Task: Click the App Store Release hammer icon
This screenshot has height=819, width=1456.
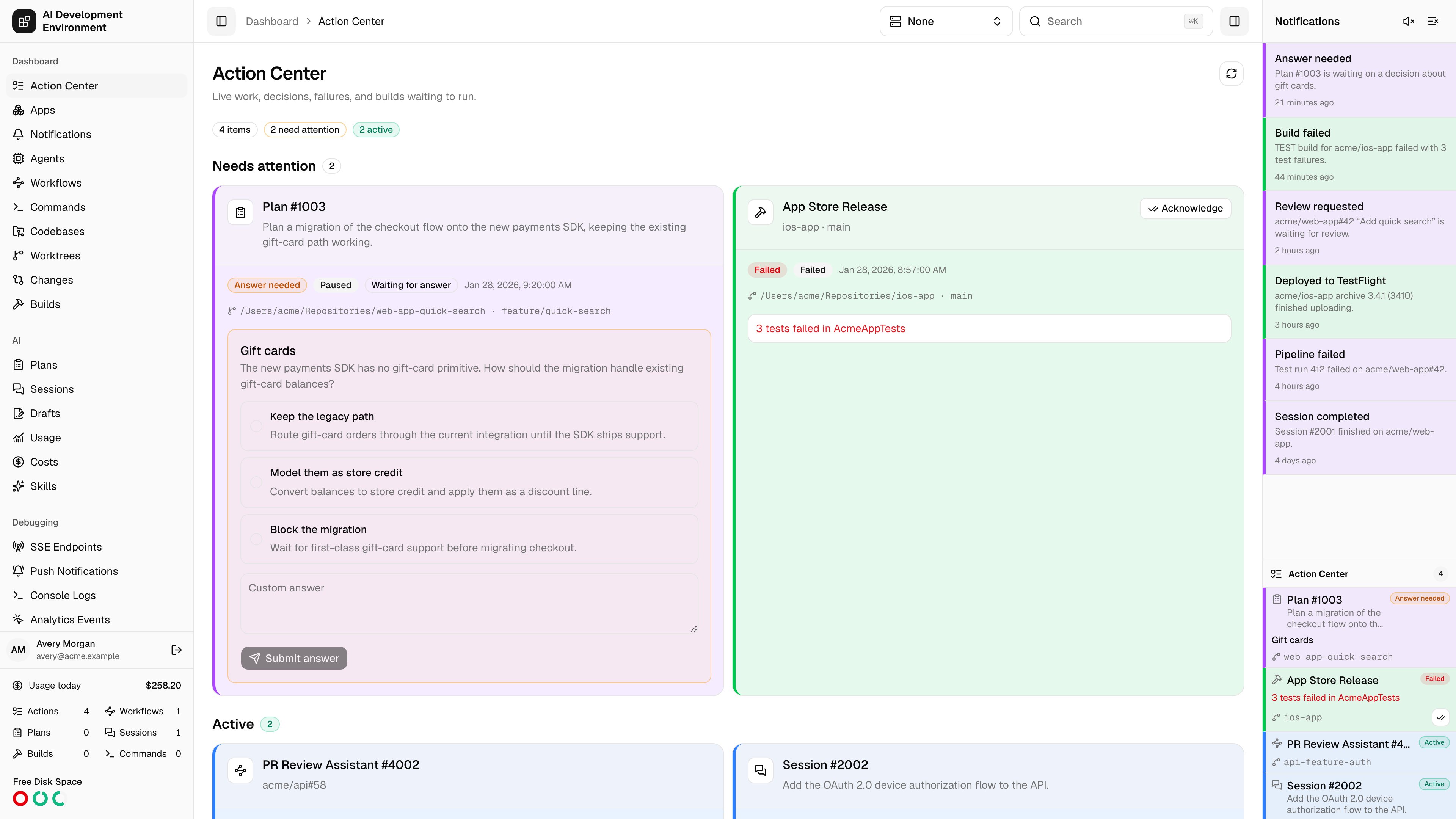Action: click(x=761, y=212)
